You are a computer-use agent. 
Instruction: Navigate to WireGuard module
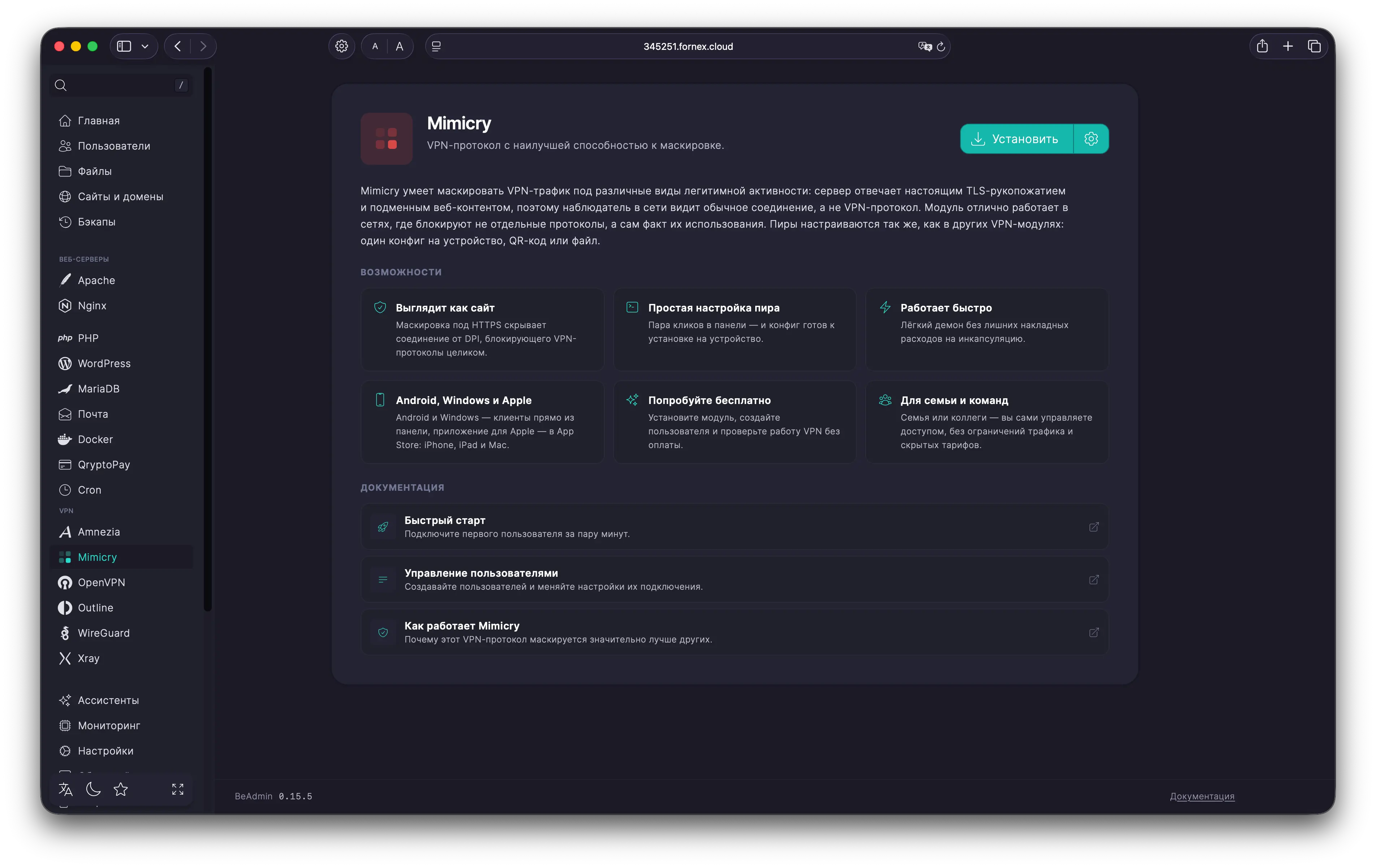point(121,633)
